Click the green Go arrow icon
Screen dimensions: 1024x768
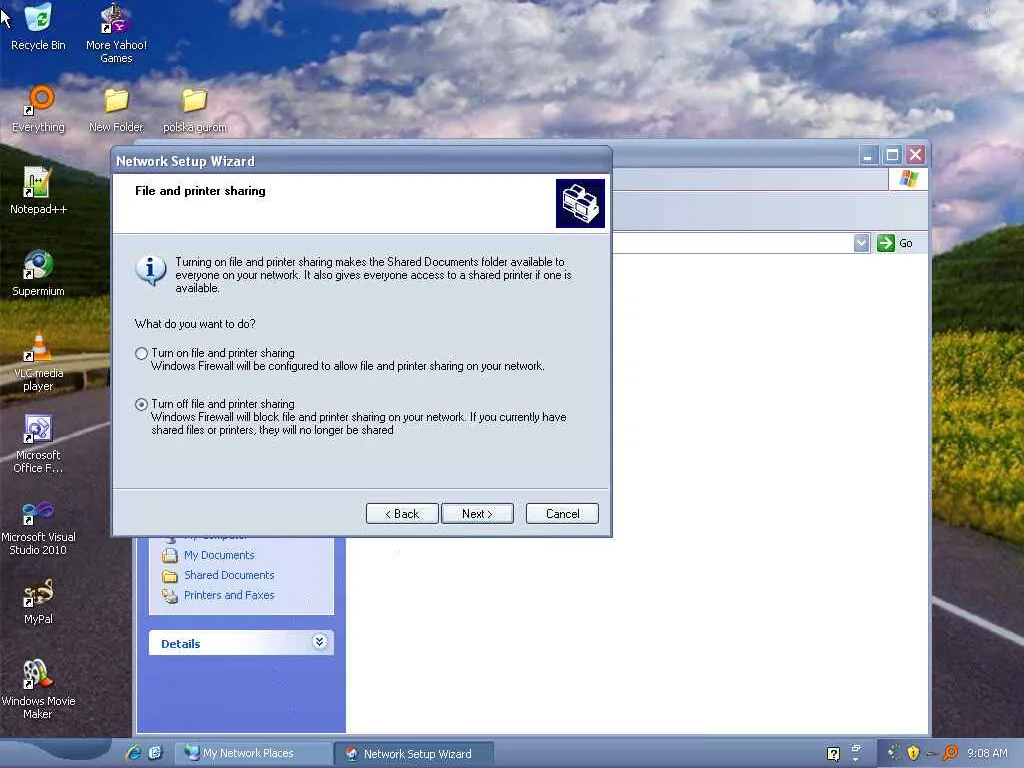886,244
